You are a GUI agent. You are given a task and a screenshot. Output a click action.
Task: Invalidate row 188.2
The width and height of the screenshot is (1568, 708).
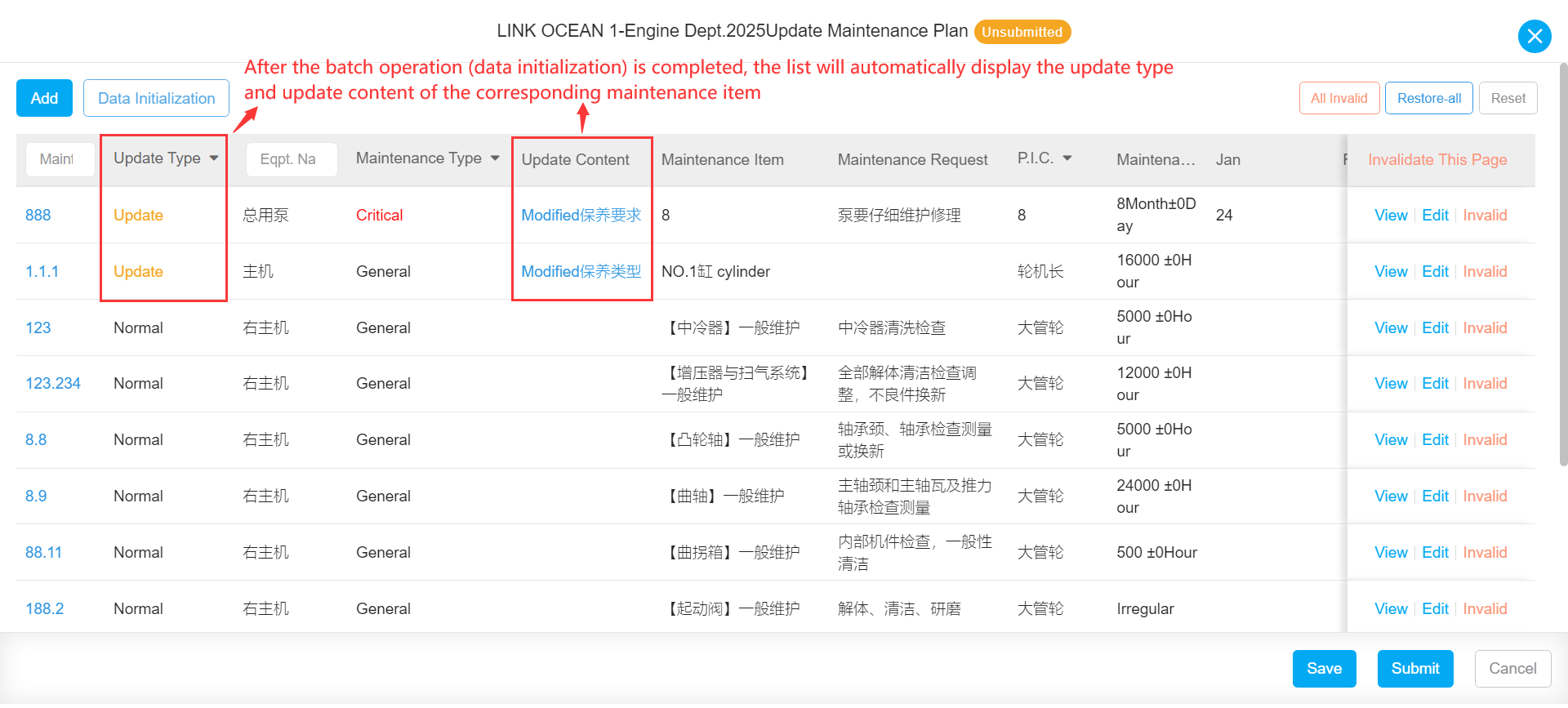tap(1485, 609)
